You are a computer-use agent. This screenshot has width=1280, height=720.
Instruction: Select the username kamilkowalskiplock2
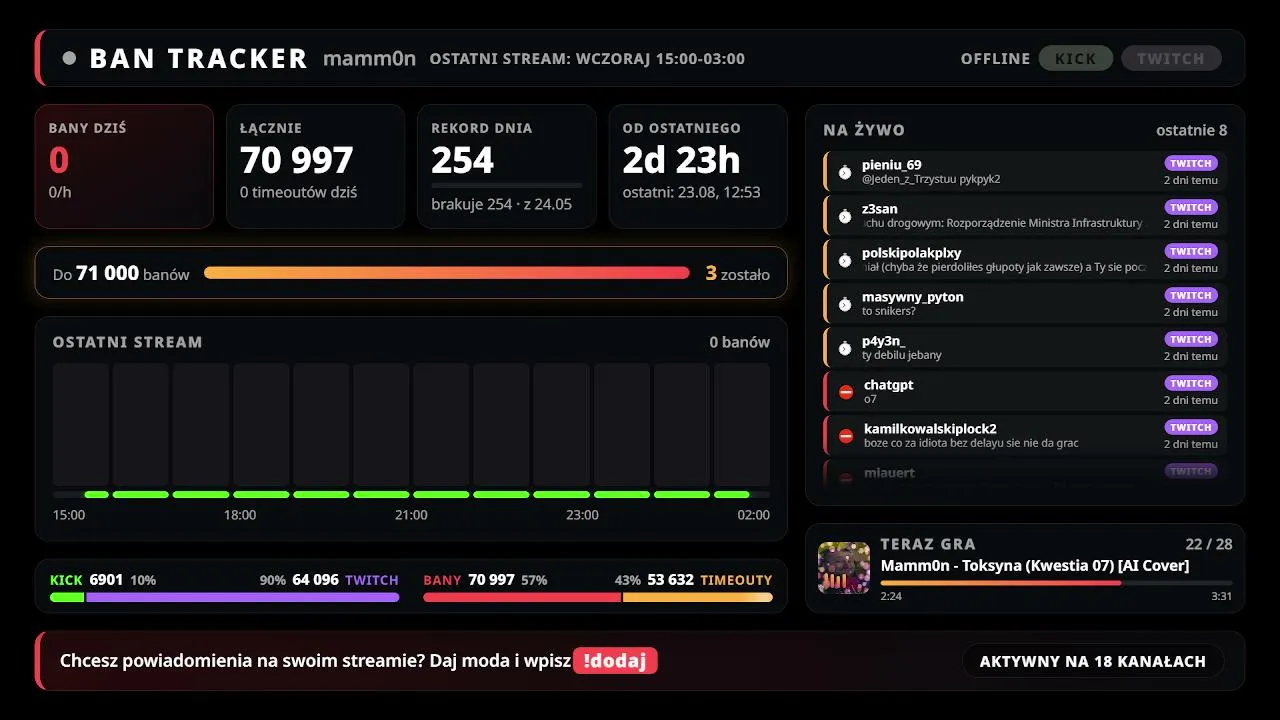(930, 429)
